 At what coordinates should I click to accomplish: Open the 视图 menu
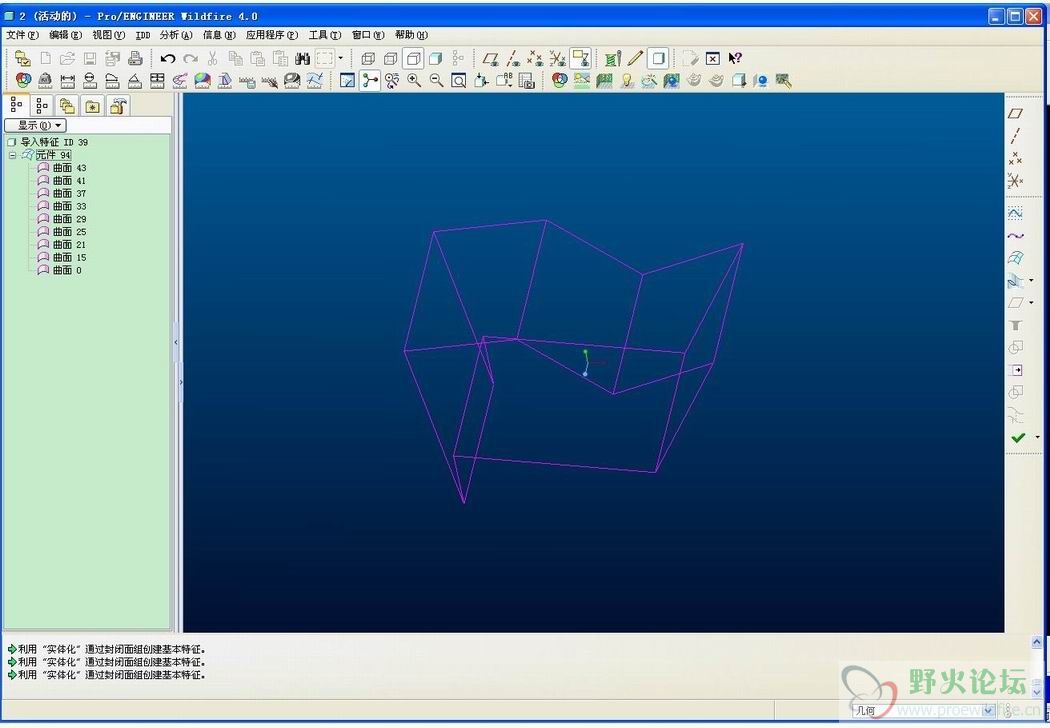108,35
